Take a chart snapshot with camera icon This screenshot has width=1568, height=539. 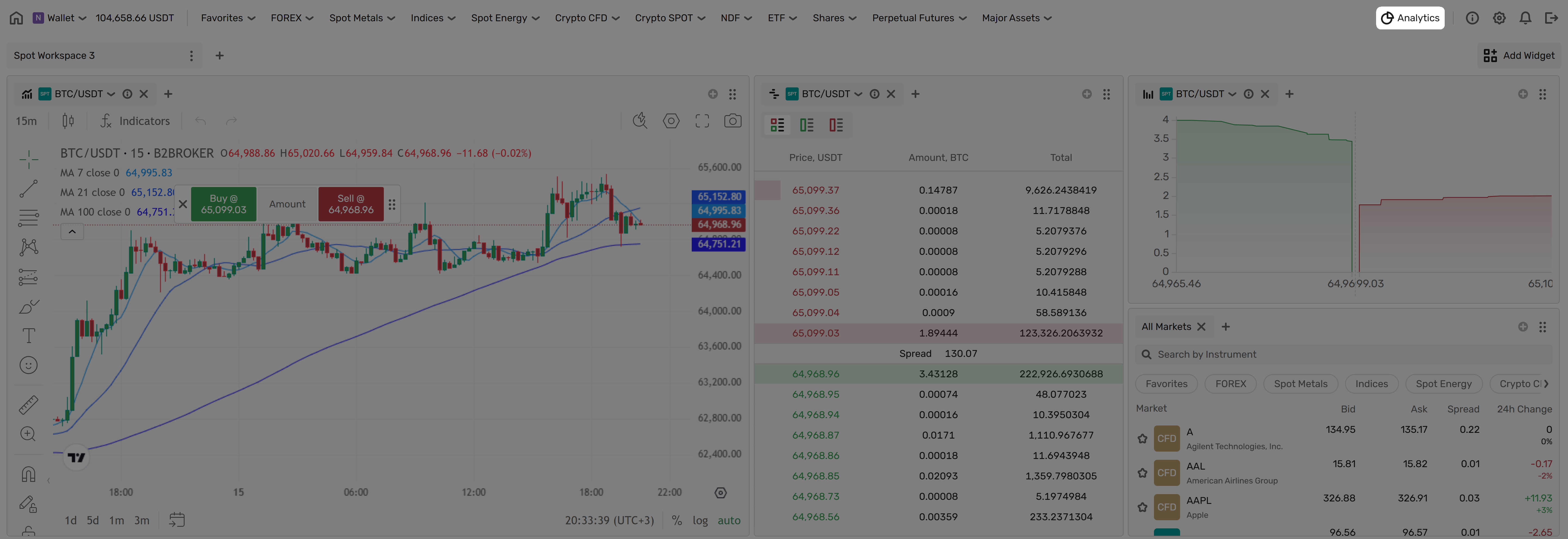click(x=732, y=121)
